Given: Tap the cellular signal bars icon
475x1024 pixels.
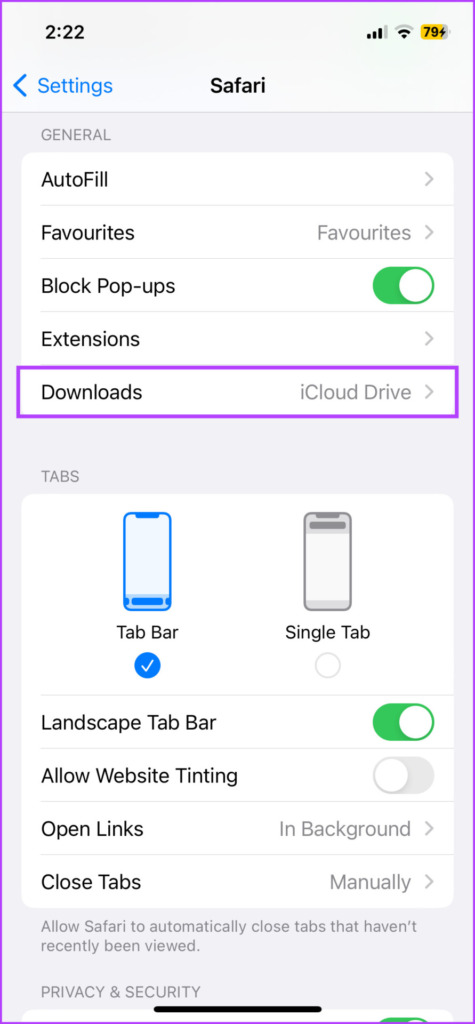Looking at the screenshot, I should (x=377, y=33).
